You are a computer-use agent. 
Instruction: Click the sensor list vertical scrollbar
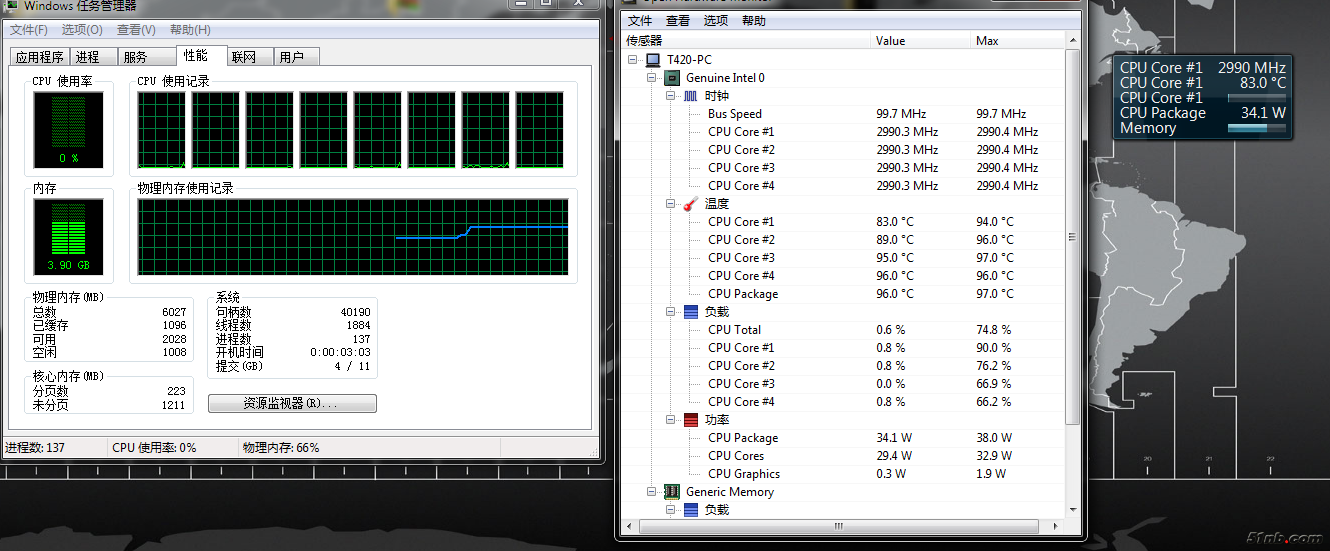(x=1073, y=237)
